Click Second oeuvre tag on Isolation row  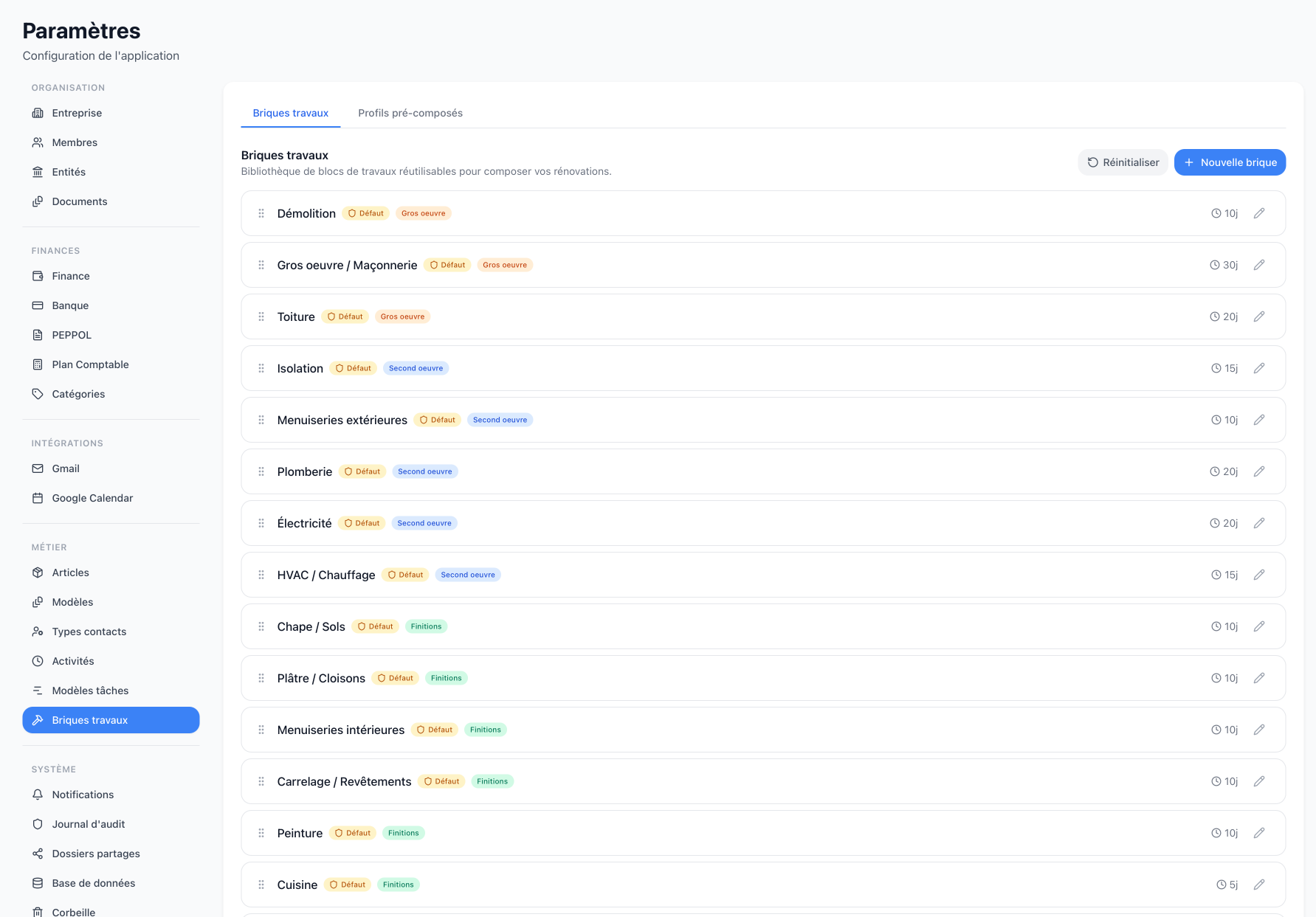[x=416, y=368]
